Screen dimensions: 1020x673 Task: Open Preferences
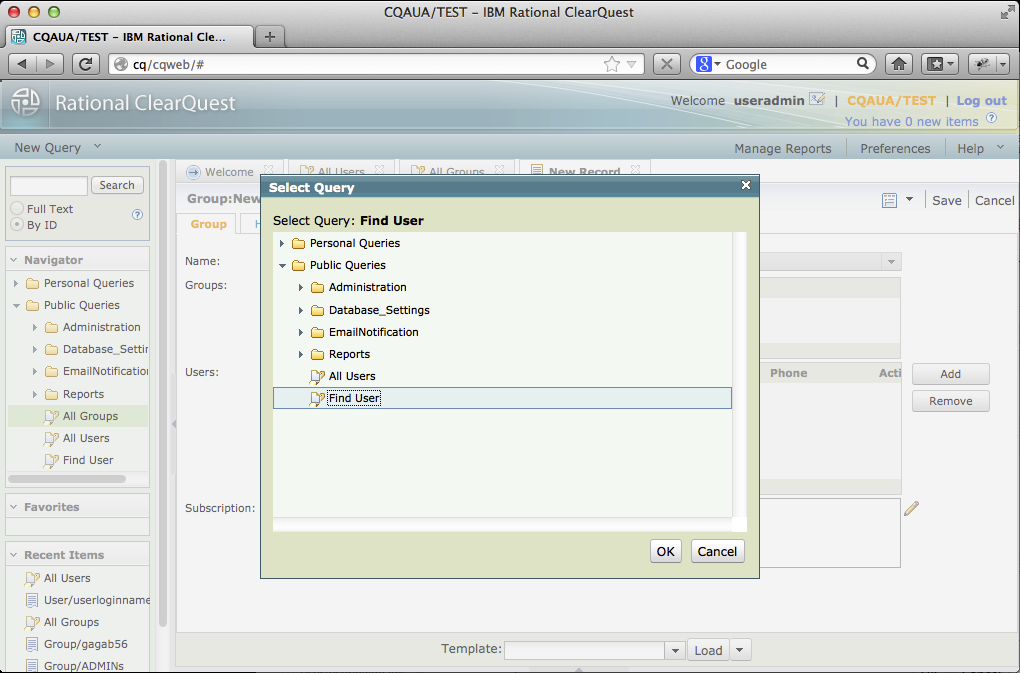click(895, 148)
